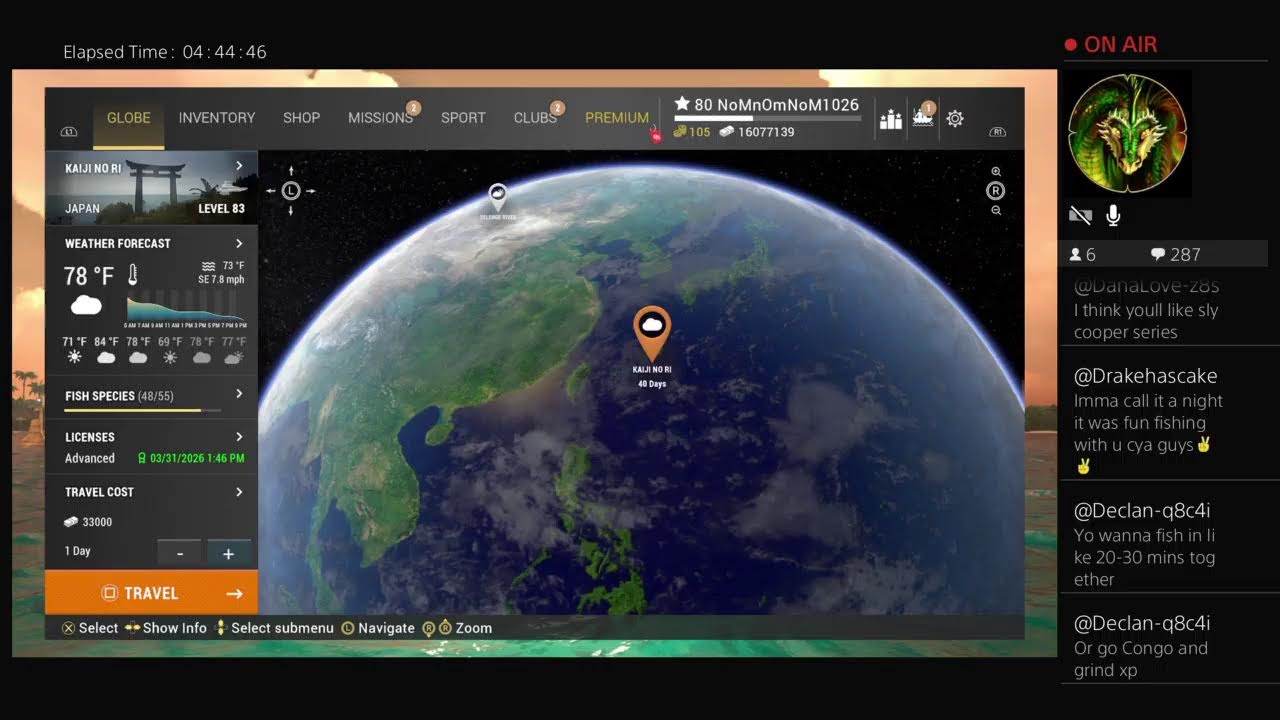Click the Kaiji No Ri torii gate thumbnail
1280x720 pixels.
click(x=151, y=188)
